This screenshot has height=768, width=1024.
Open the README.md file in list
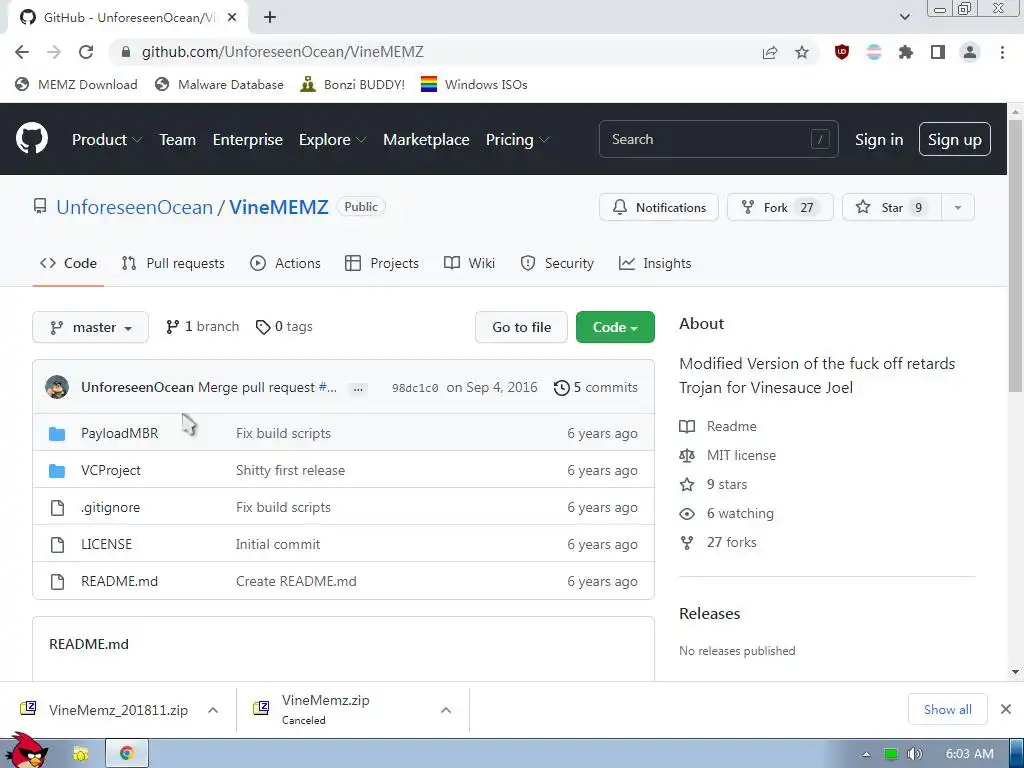pyautogui.click(x=120, y=581)
